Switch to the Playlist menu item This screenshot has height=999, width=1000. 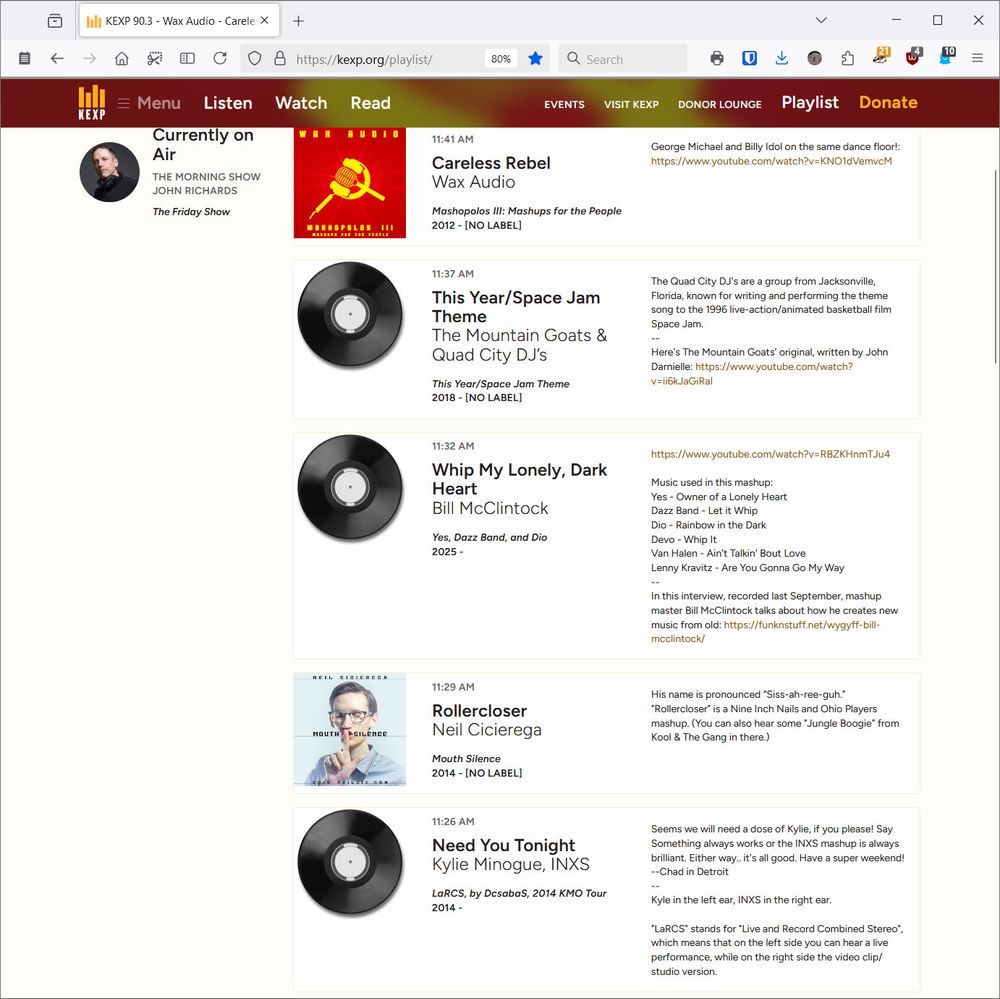coord(810,102)
